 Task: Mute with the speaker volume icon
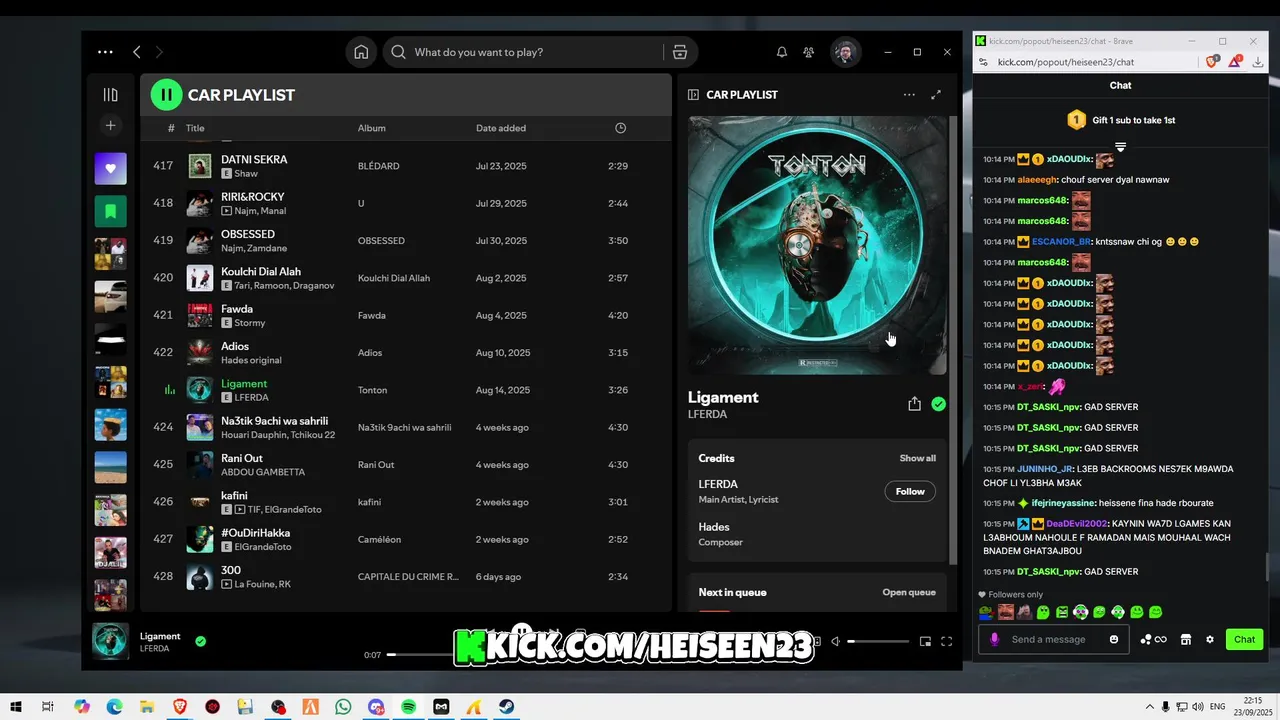tap(836, 641)
